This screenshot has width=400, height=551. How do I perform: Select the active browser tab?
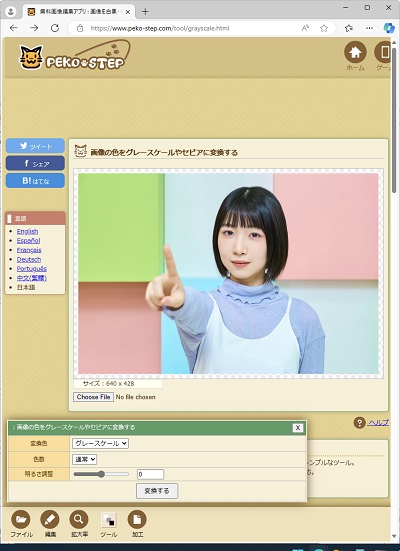click(x=78, y=12)
